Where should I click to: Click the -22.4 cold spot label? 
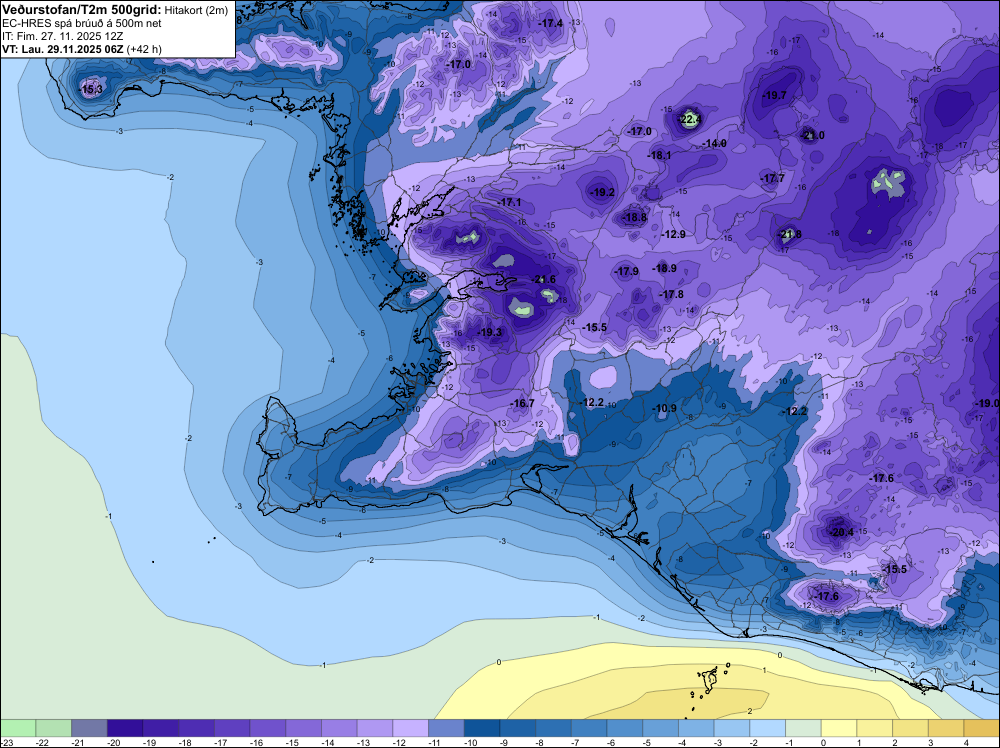(689, 119)
